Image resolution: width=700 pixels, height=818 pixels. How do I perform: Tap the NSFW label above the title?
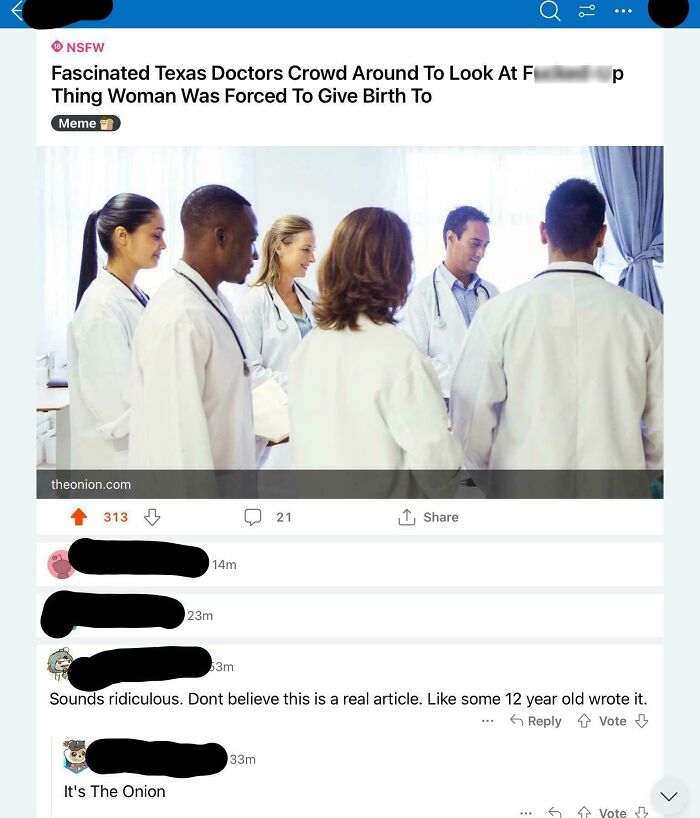click(78, 47)
